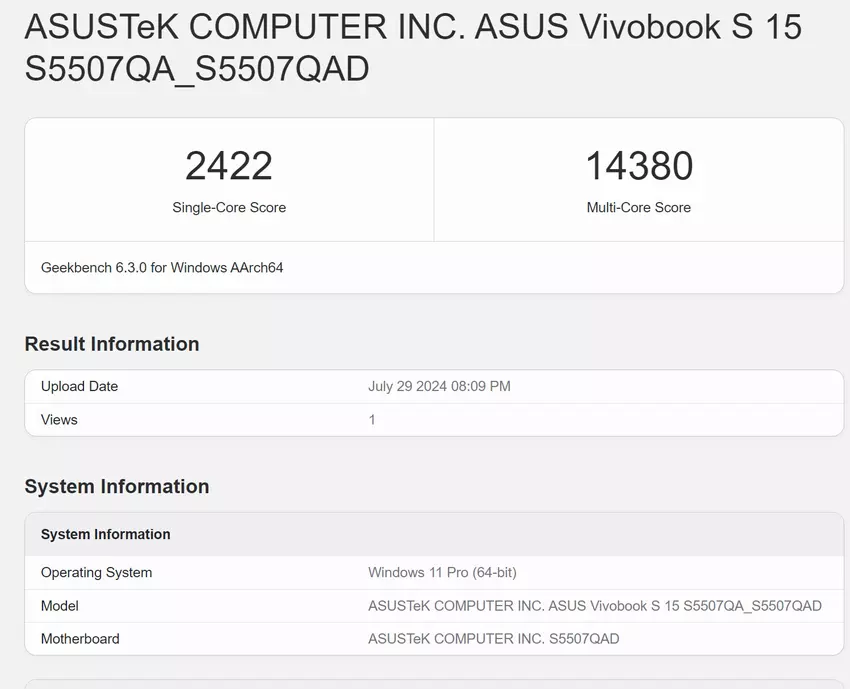Screen dimensions: 850x689
Task: Select the Motherboard row label
Action: click(x=80, y=639)
